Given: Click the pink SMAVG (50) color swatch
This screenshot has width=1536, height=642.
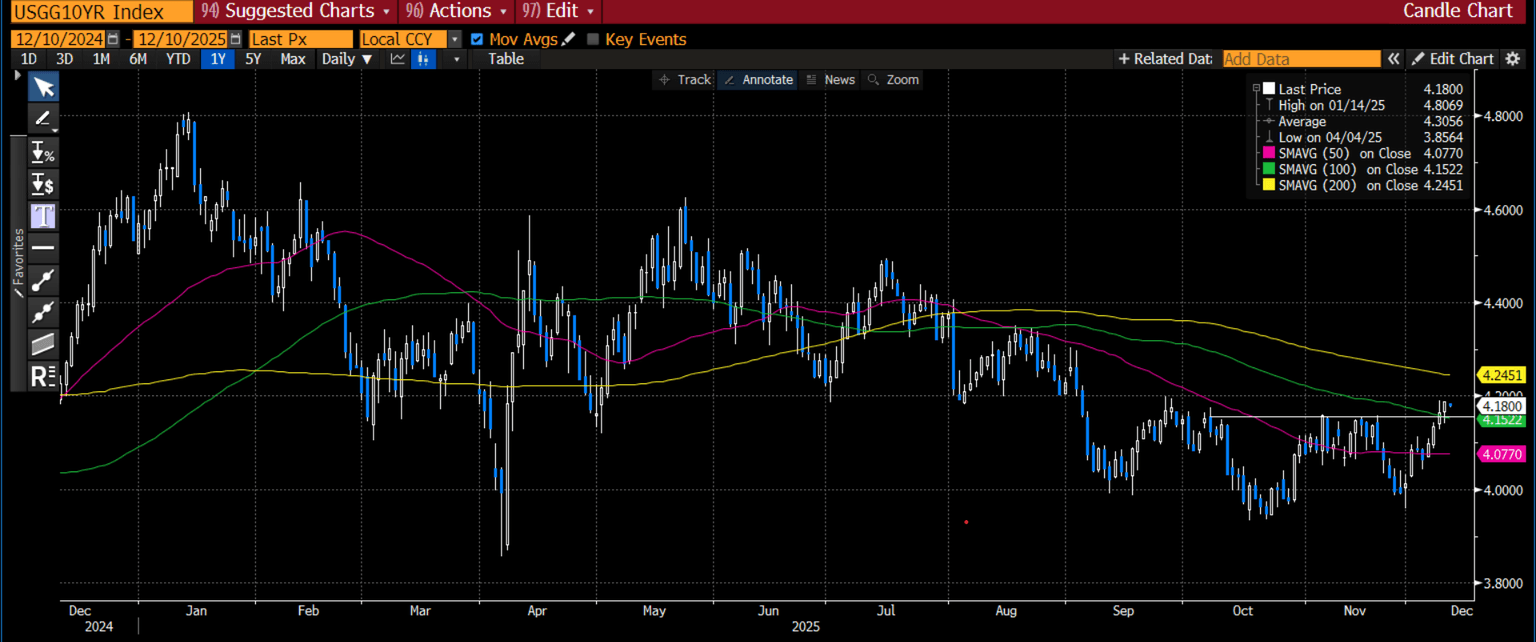Looking at the screenshot, I should tap(1269, 153).
